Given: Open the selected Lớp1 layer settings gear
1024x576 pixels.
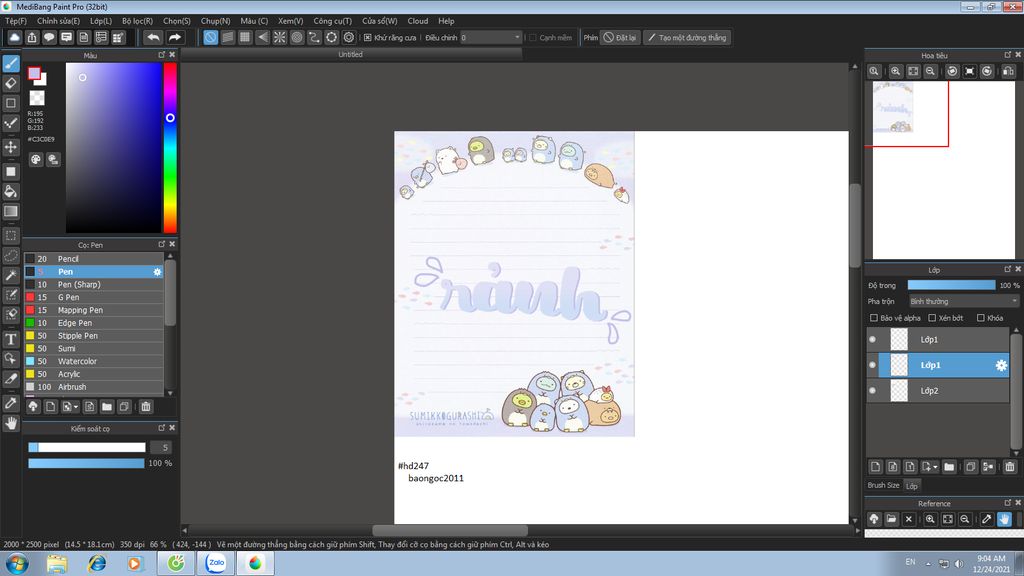Looking at the screenshot, I should [x=1000, y=365].
